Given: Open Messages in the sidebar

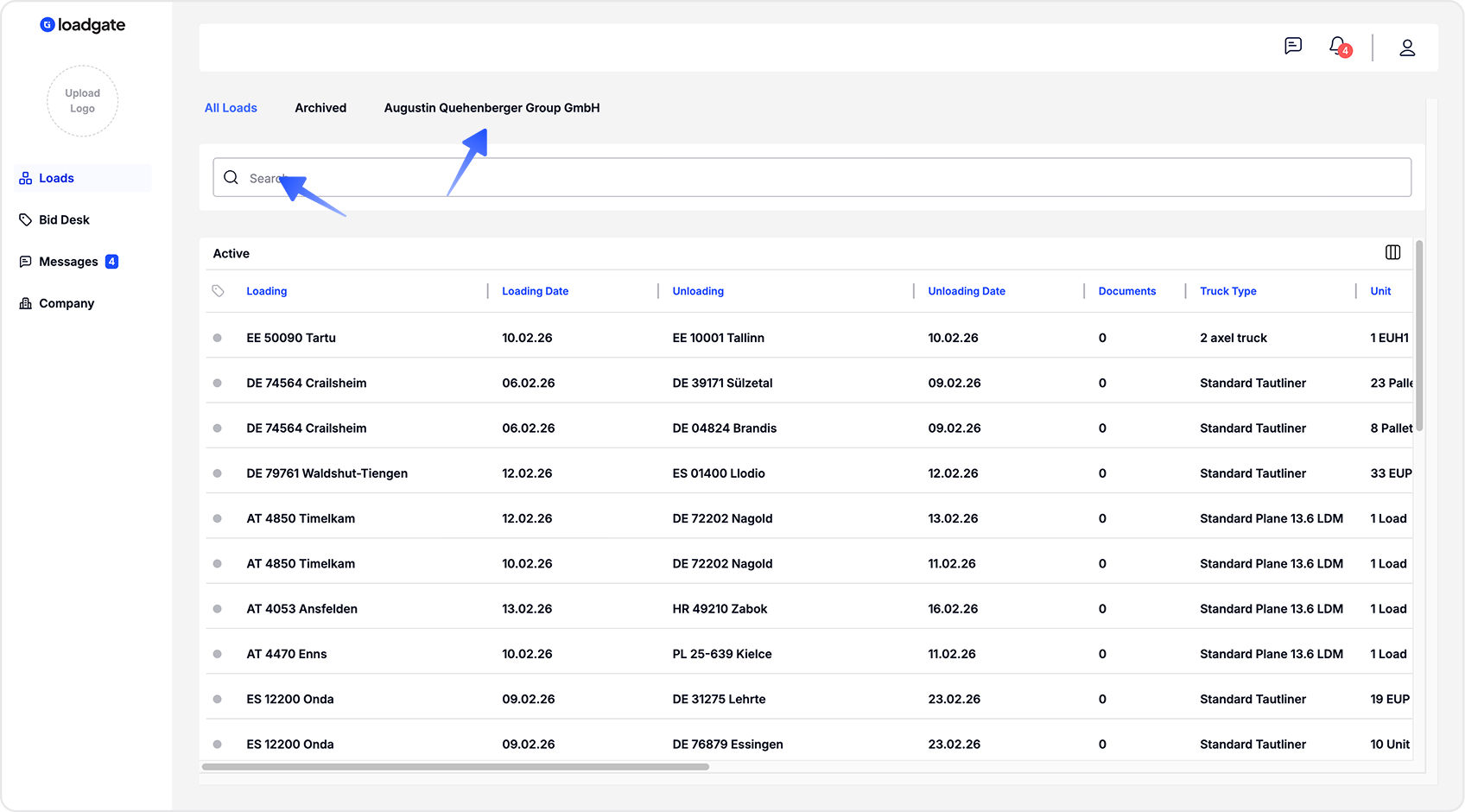Looking at the screenshot, I should [x=68, y=262].
